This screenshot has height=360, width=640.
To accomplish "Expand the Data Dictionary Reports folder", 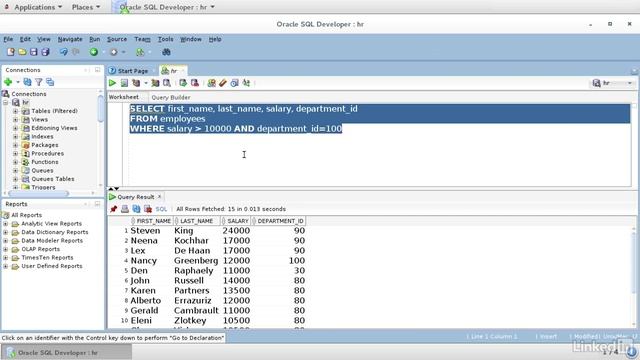I will [x=5, y=232].
